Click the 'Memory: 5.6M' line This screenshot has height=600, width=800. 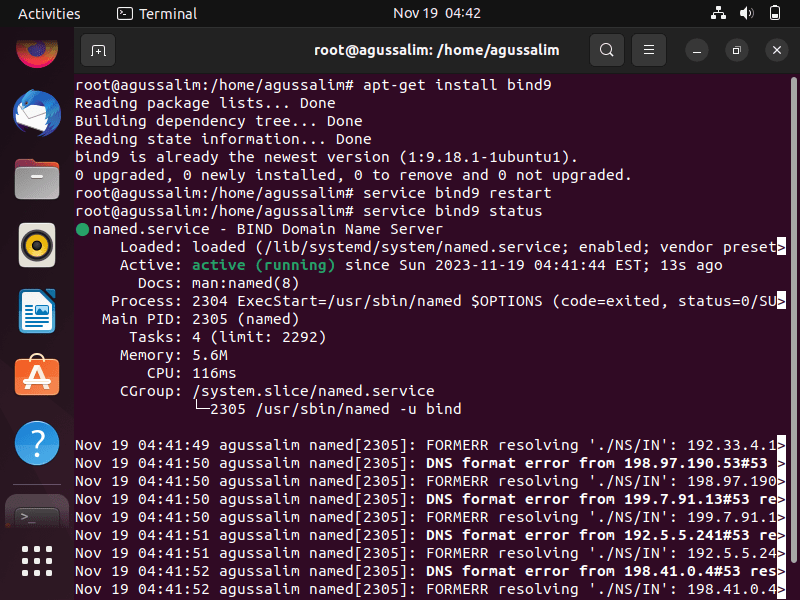click(173, 355)
